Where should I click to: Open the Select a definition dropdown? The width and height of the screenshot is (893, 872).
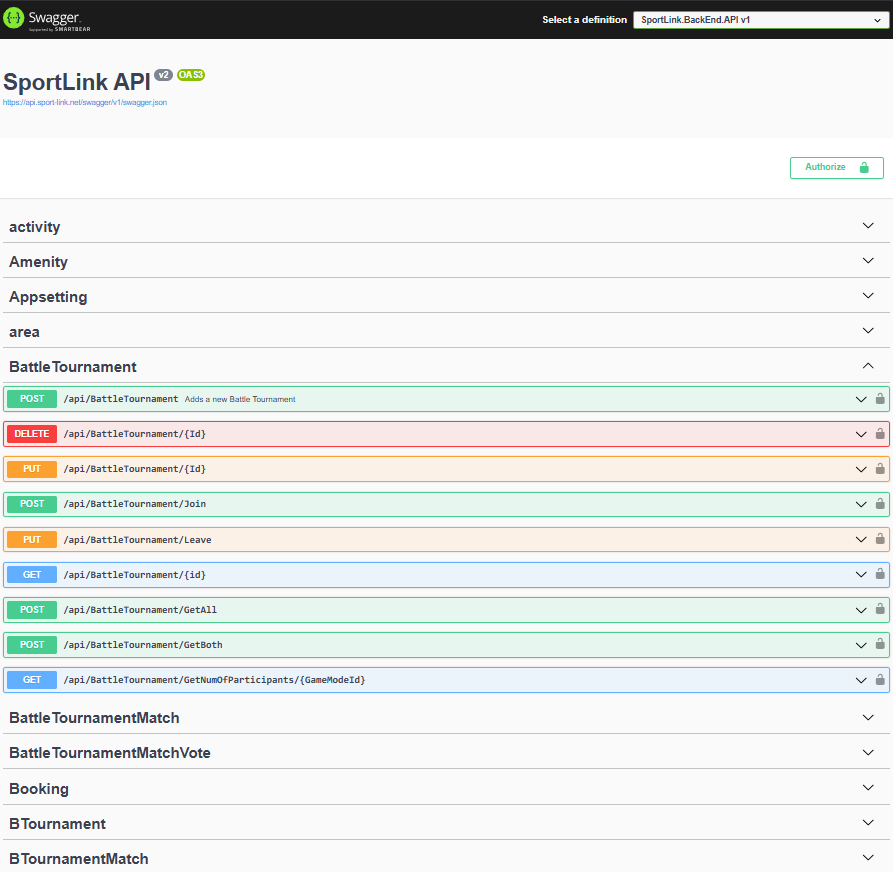coord(760,19)
